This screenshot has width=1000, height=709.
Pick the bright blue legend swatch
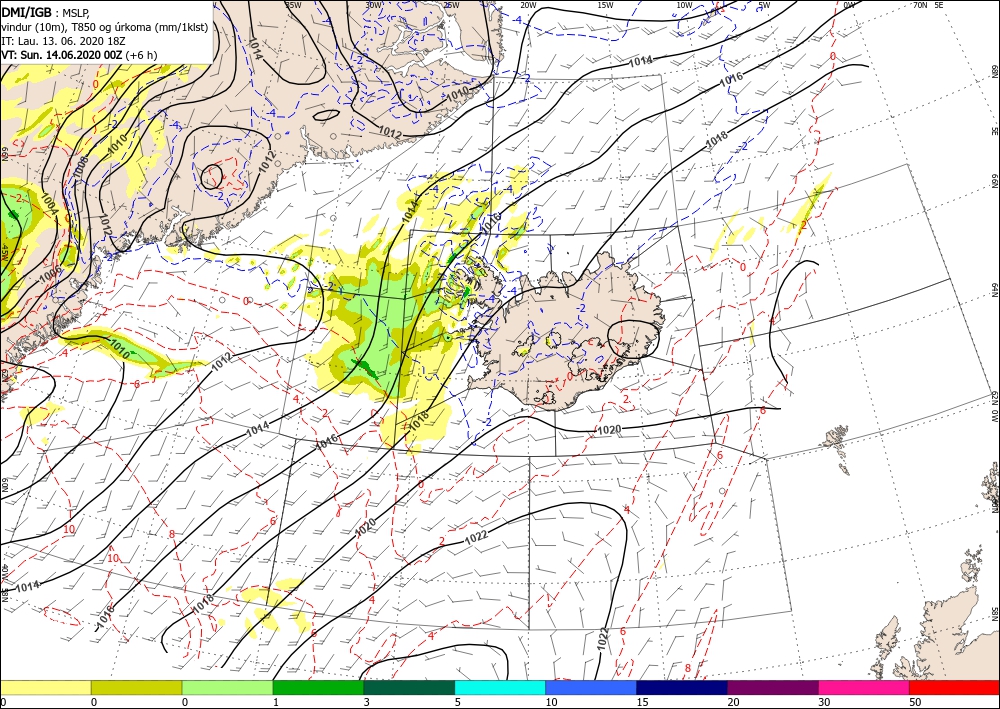tap(591, 687)
